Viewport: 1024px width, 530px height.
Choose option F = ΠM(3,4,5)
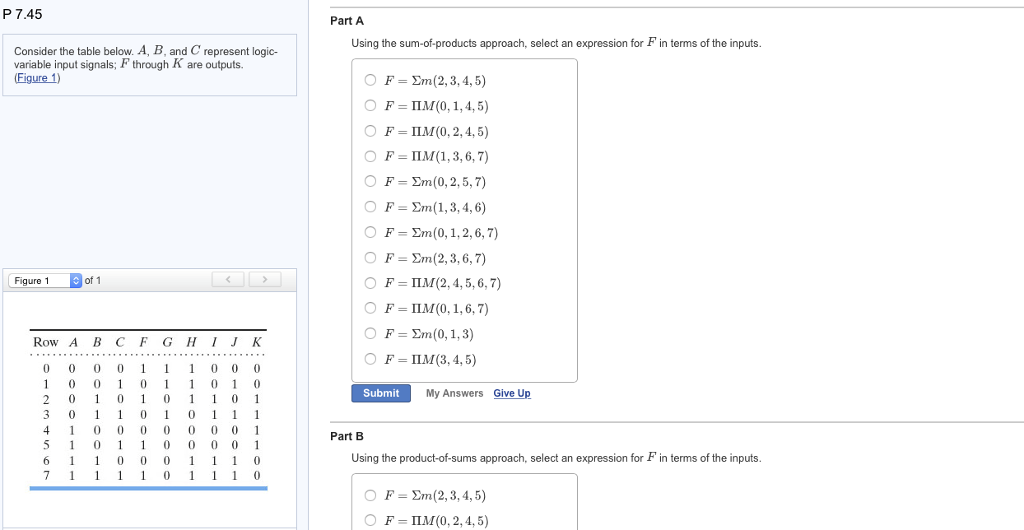[371, 360]
